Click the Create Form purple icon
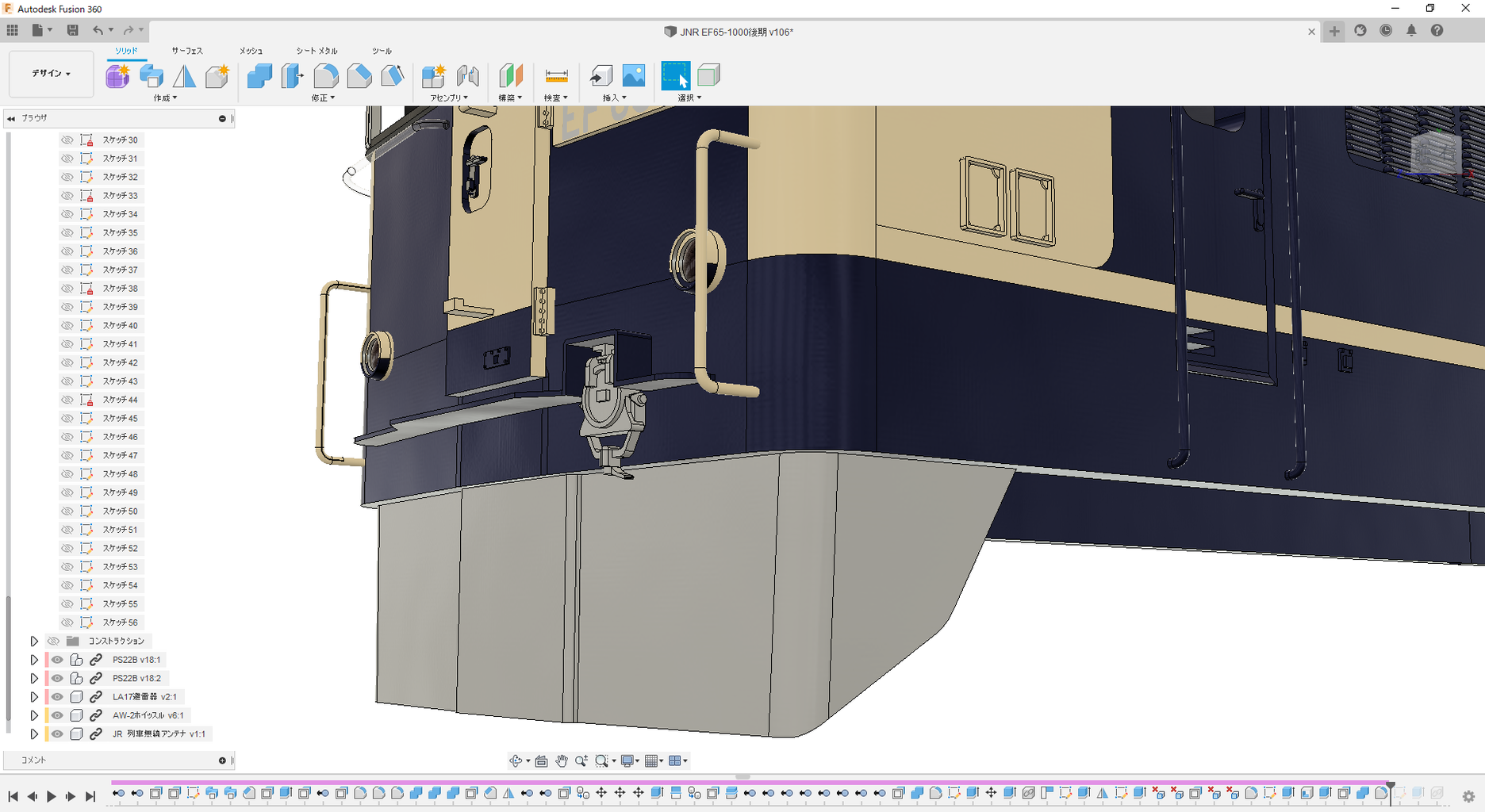 (117, 76)
